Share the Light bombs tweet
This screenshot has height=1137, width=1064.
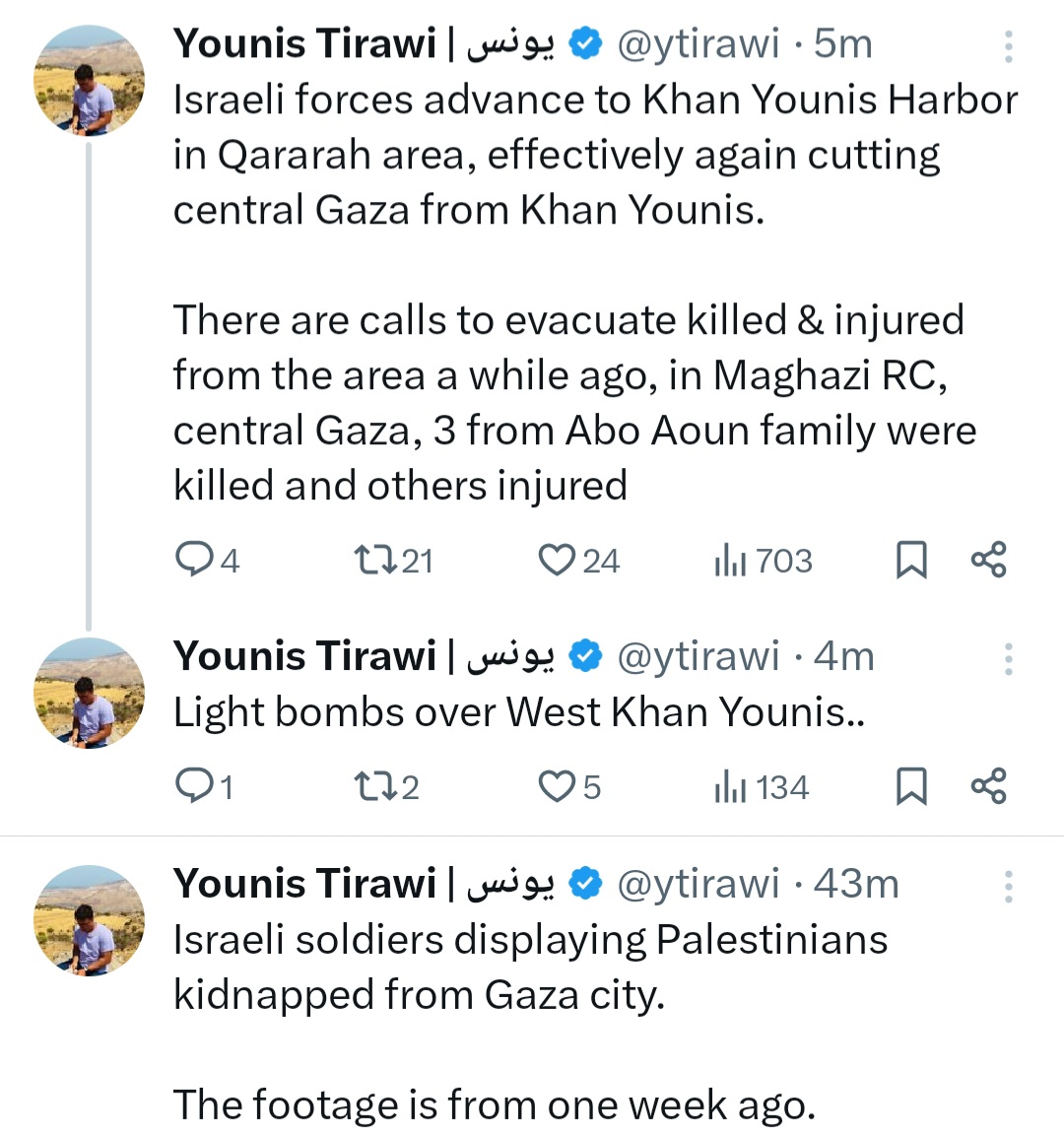(x=988, y=786)
